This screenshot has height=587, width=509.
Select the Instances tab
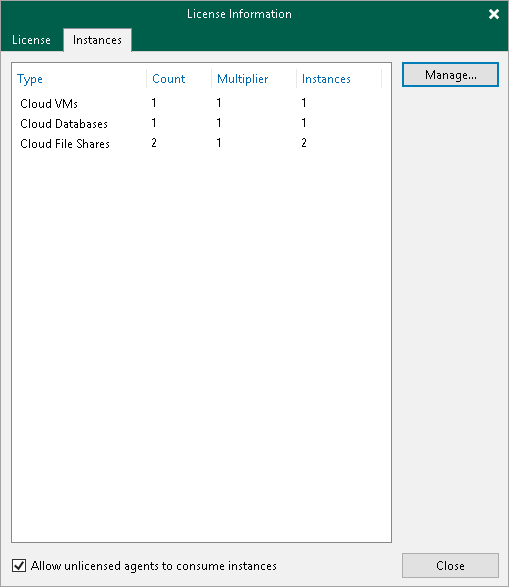97,40
